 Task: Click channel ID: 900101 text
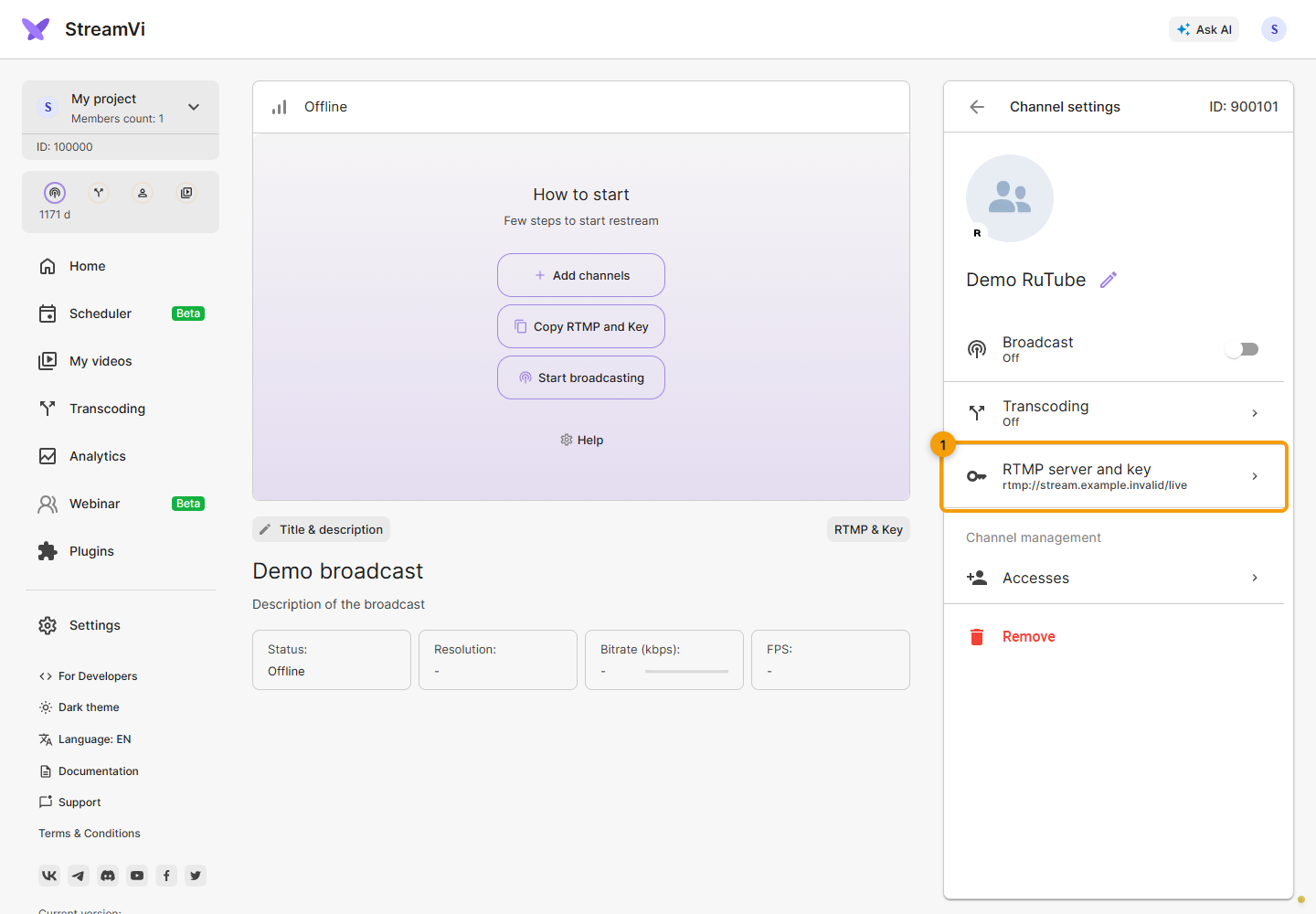click(1244, 107)
